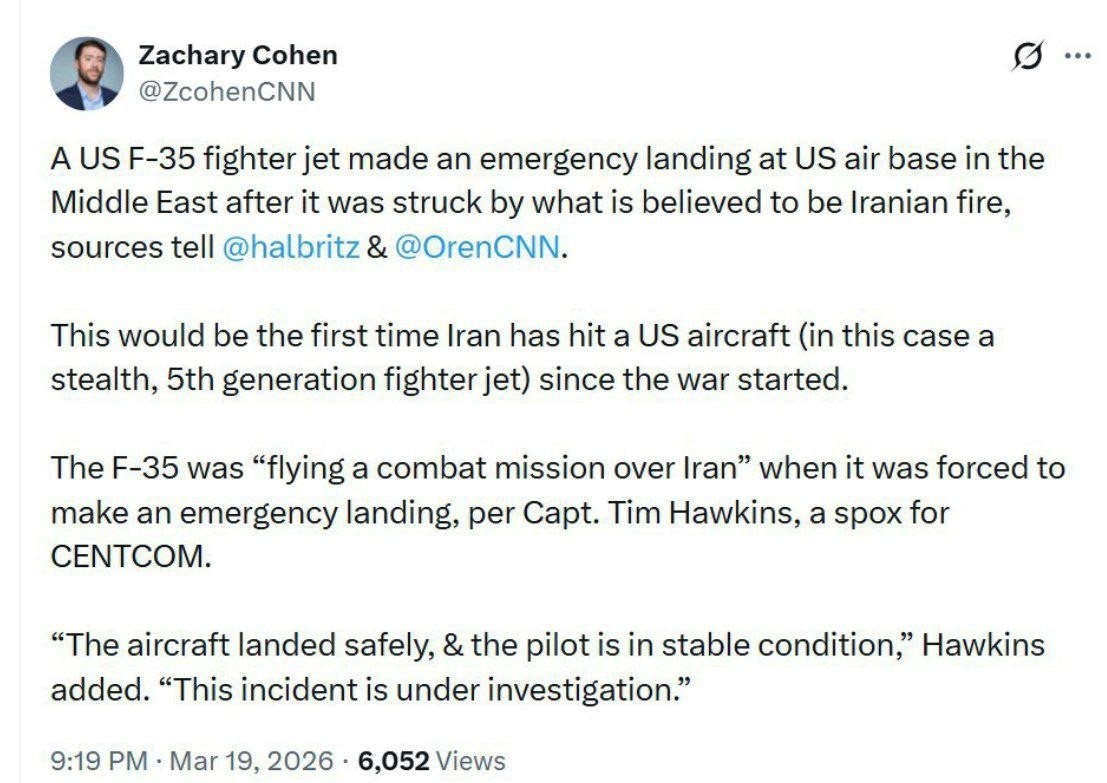Open the Zachary Cohen display name

(237, 55)
